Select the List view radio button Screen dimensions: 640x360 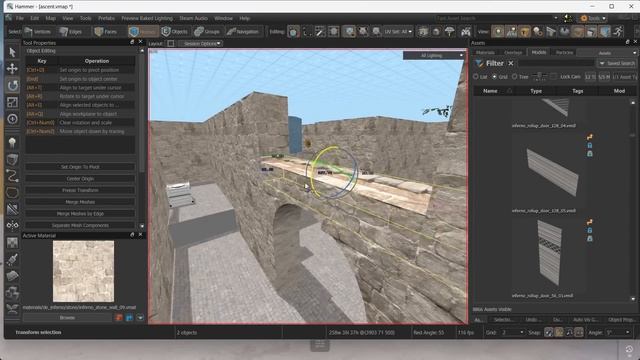tap(476, 77)
